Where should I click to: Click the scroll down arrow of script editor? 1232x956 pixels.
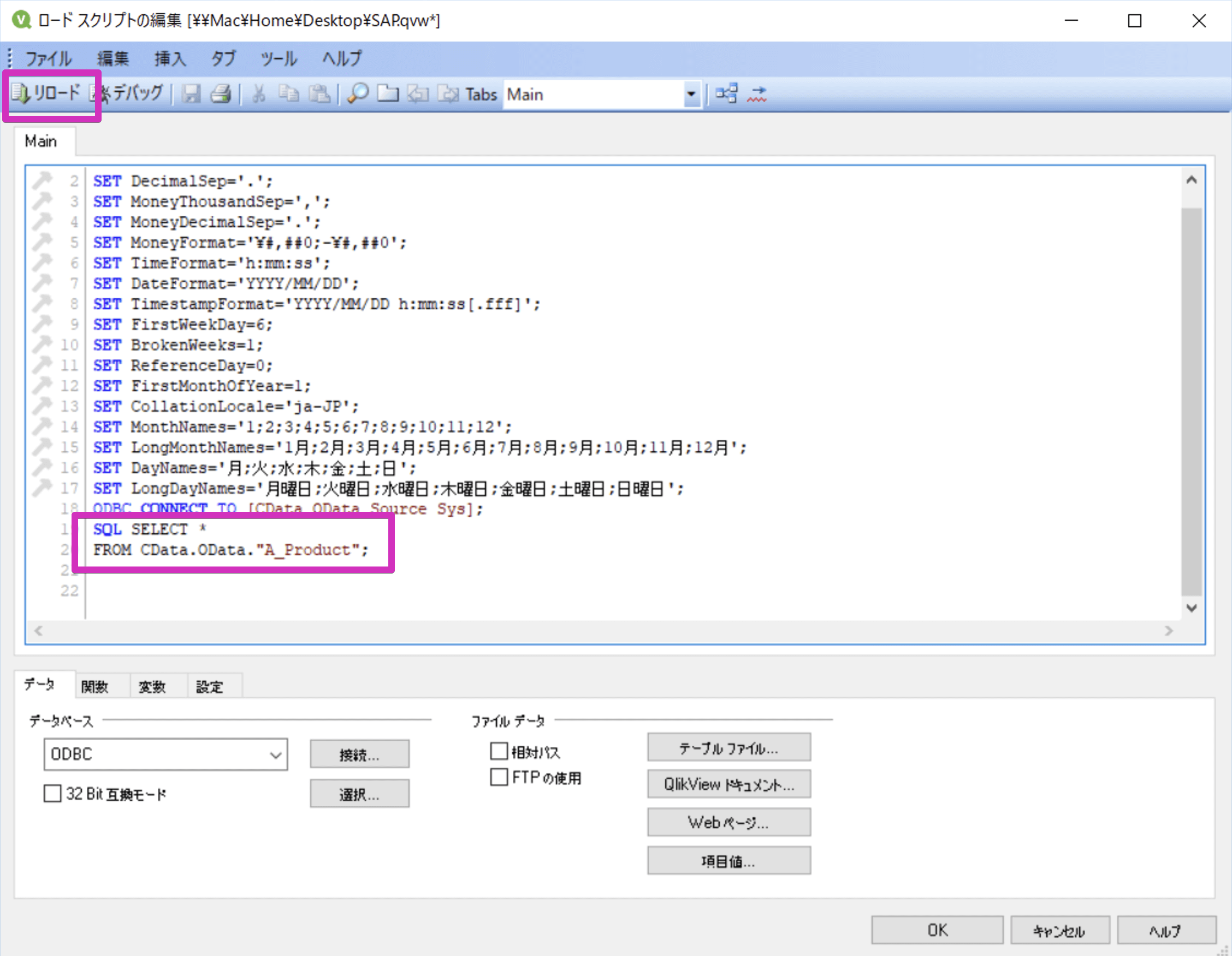[1191, 608]
